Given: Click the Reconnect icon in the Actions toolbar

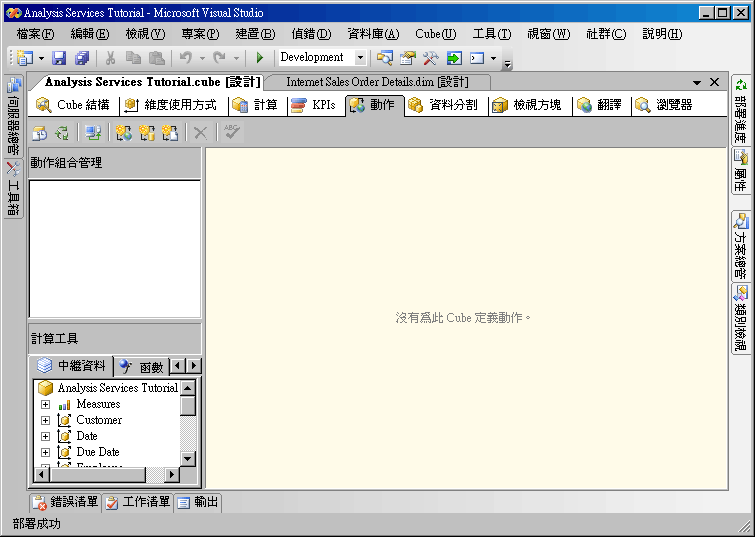Looking at the screenshot, I should click(x=62, y=133).
